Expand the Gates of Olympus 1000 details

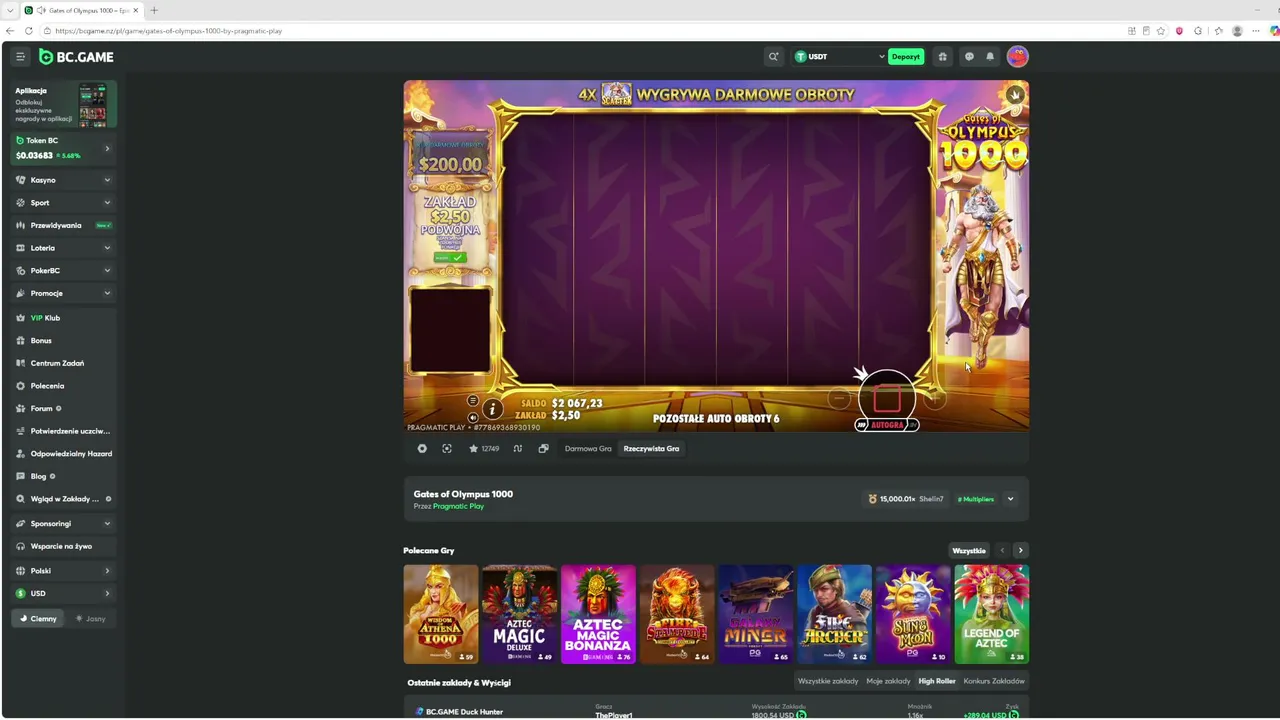tap(1010, 499)
